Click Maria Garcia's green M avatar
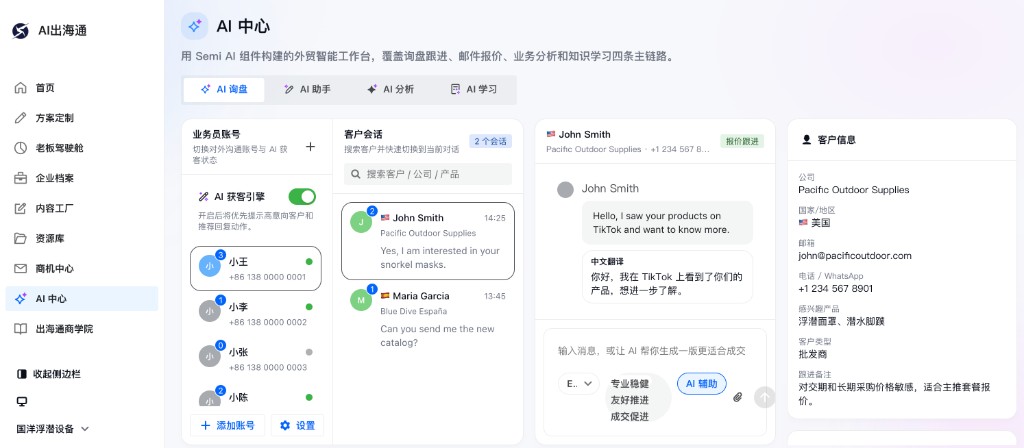This screenshot has width=1024, height=448. 360,300
